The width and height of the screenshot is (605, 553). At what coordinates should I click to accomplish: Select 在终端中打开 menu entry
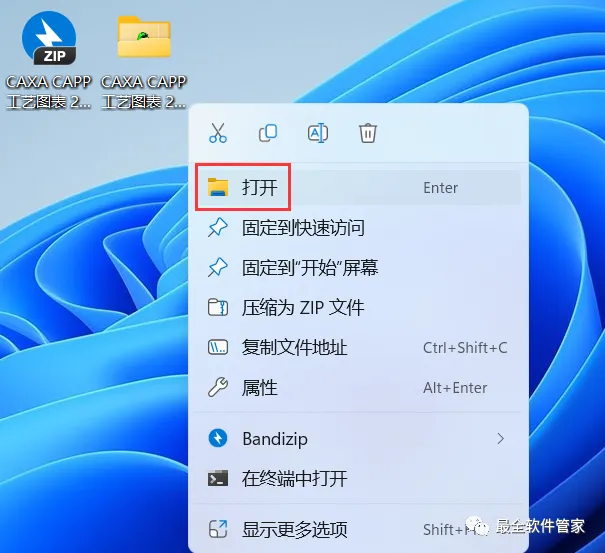[x=358, y=479]
